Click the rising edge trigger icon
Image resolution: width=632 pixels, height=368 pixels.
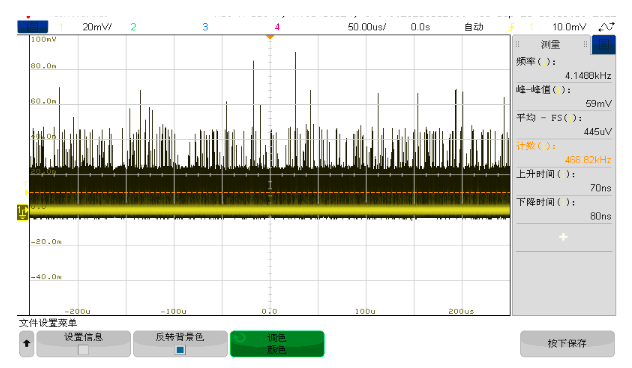click(x=511, y=27)
